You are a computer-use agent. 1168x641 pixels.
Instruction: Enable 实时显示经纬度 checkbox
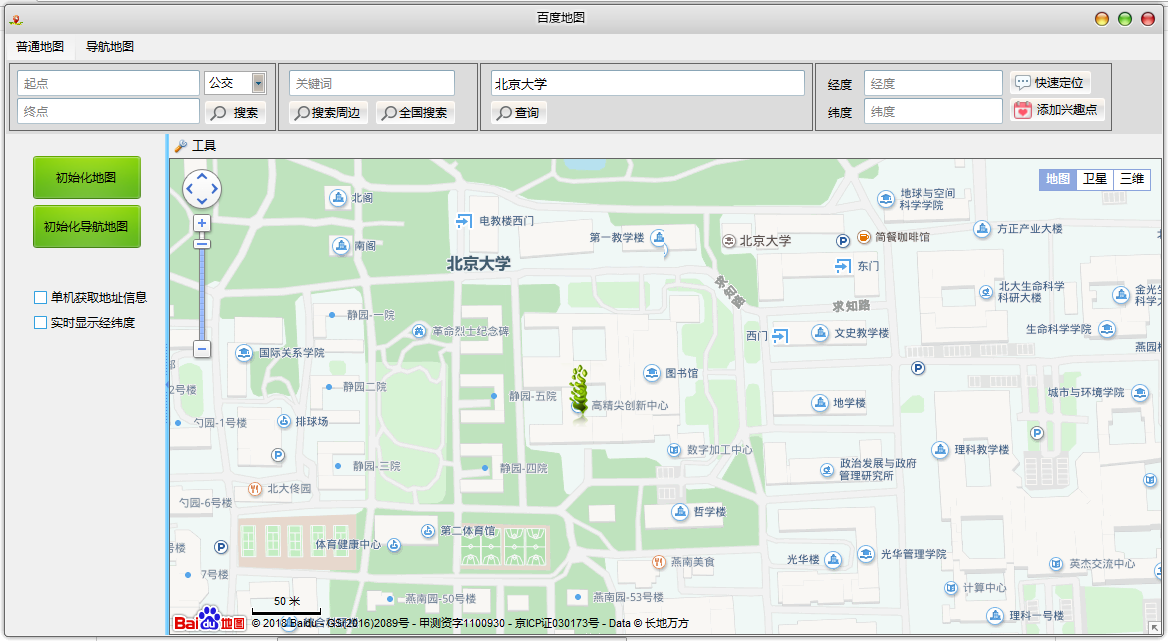pyautogui.click(x=41, y=323)
